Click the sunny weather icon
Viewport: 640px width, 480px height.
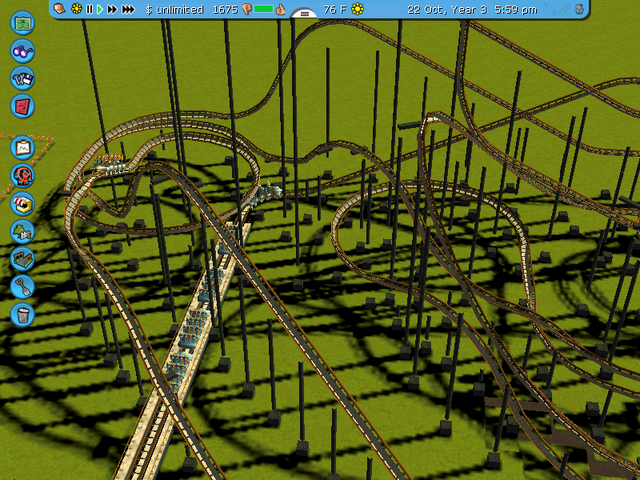[358, 9]
